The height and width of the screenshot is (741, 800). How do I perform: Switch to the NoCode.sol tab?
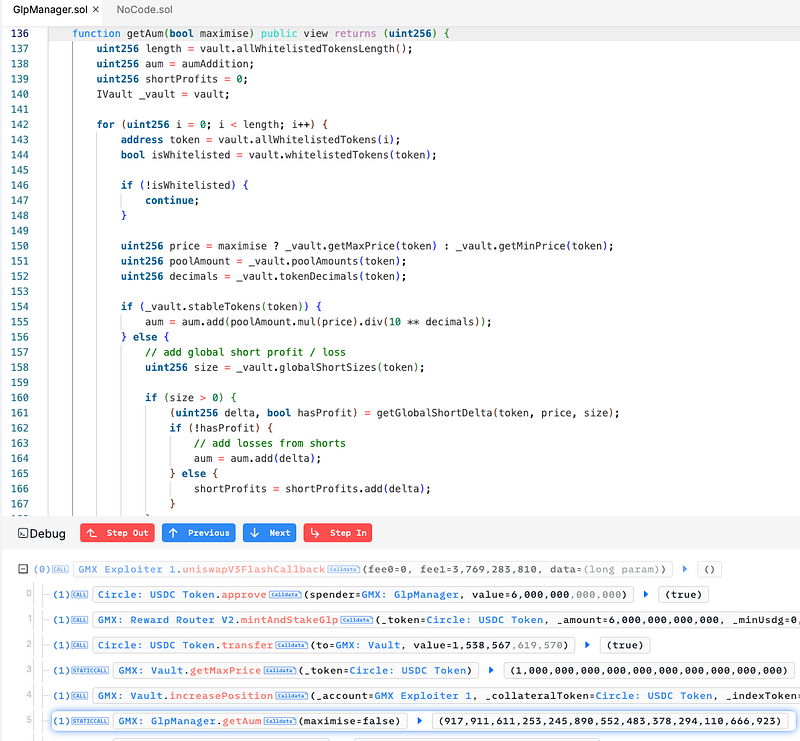[x=143, y=10]
